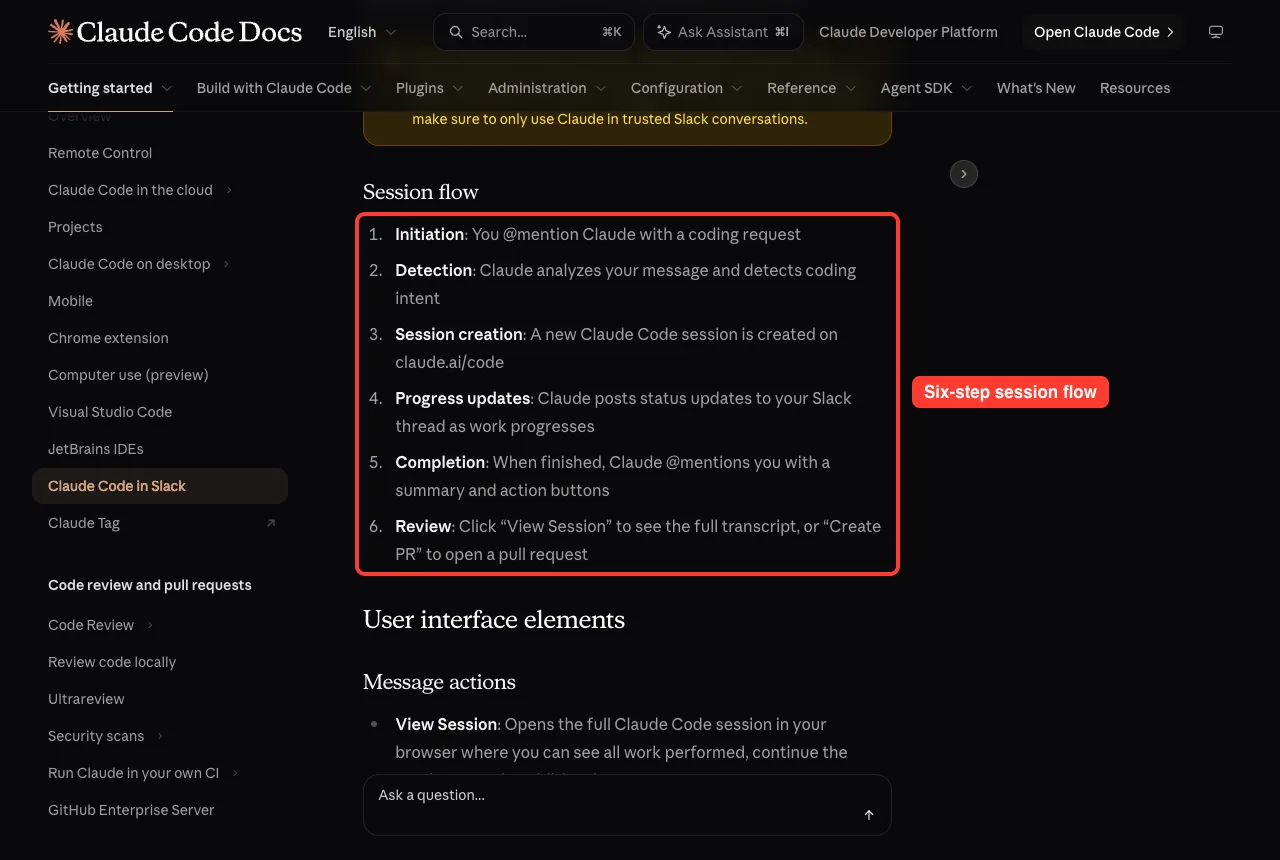Toggle the display theme monitor icon
The image size is (1280, 860).
[x=1216, y=32]
